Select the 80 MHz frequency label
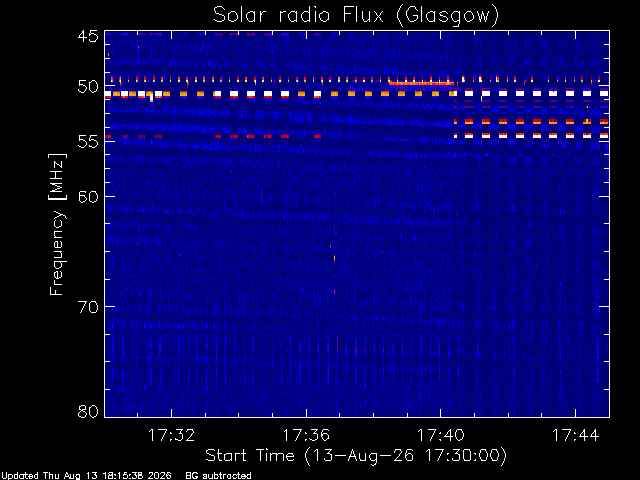This screenshot has width=640, height=480. (x=88, y=411)
